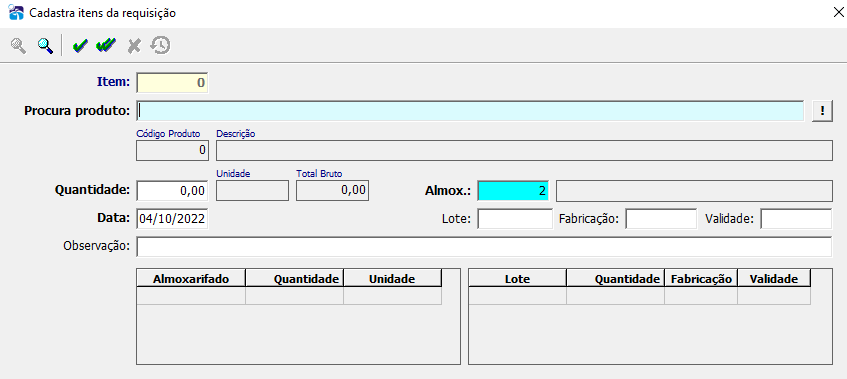Close the Cadastra itens da requisição window
The height and width of the screenshot is (379, 847).
[x=838, y=13]
